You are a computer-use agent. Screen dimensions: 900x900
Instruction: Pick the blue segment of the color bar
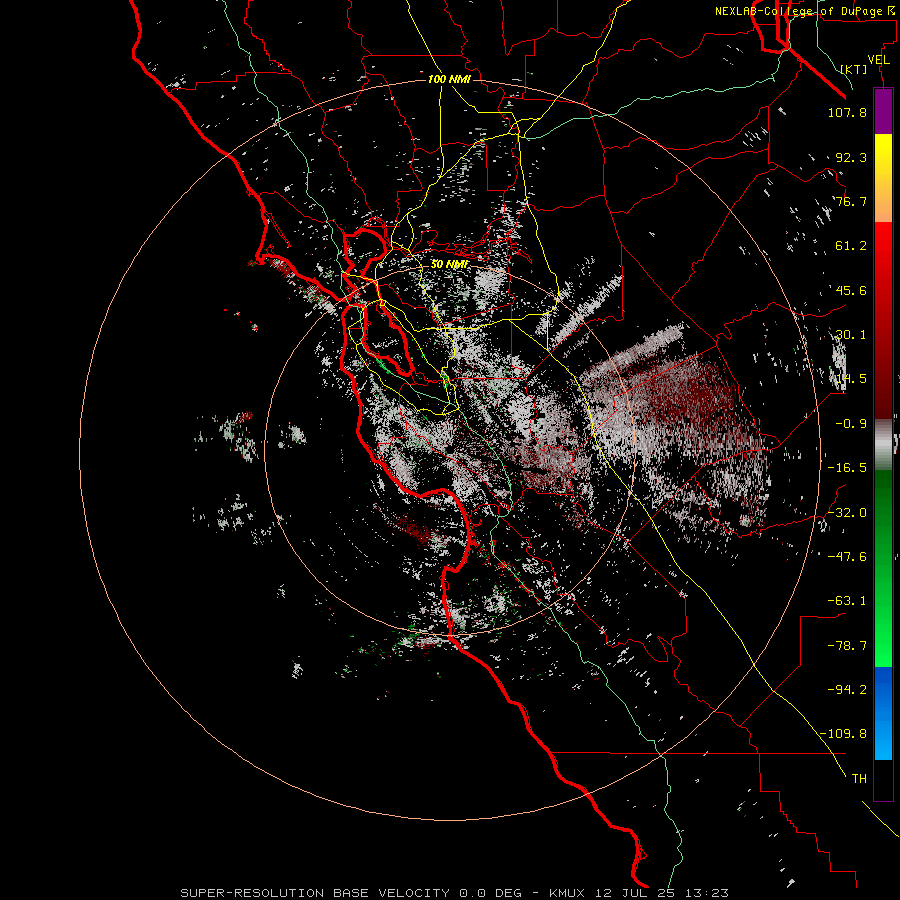tap(883, 713)
